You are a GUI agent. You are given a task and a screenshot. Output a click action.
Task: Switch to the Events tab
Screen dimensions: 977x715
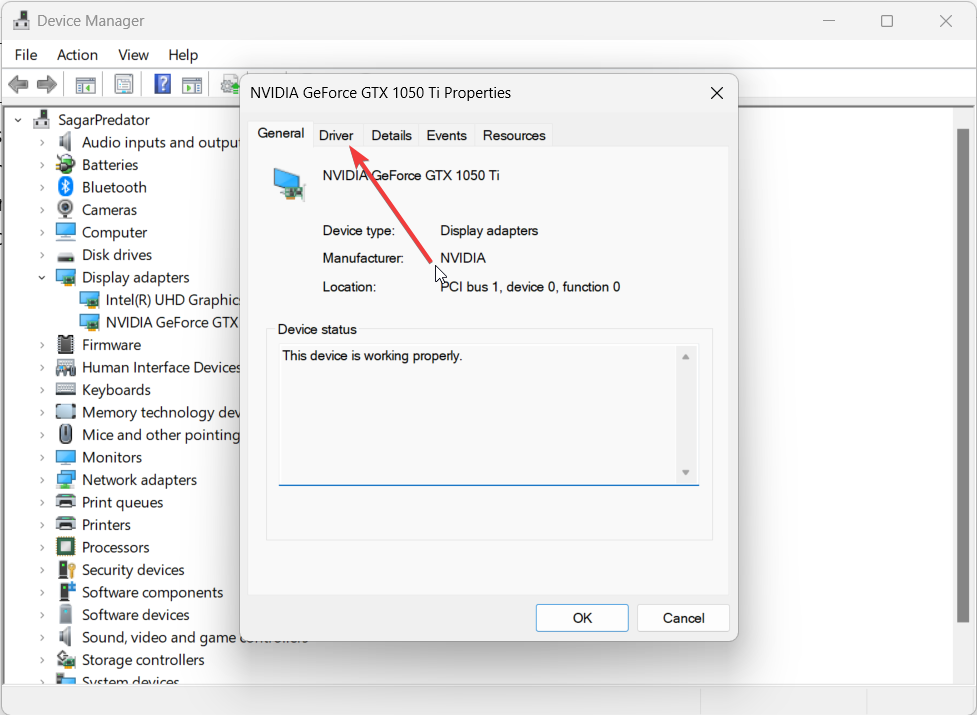(446, 135)
